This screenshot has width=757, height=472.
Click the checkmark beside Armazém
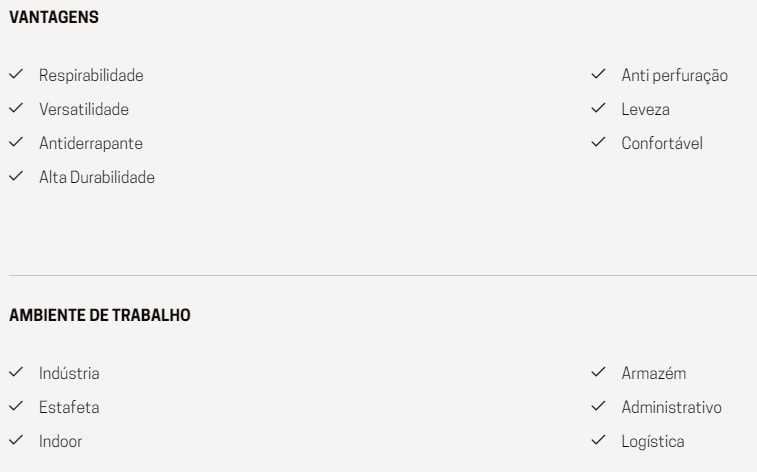pos(598,372)
